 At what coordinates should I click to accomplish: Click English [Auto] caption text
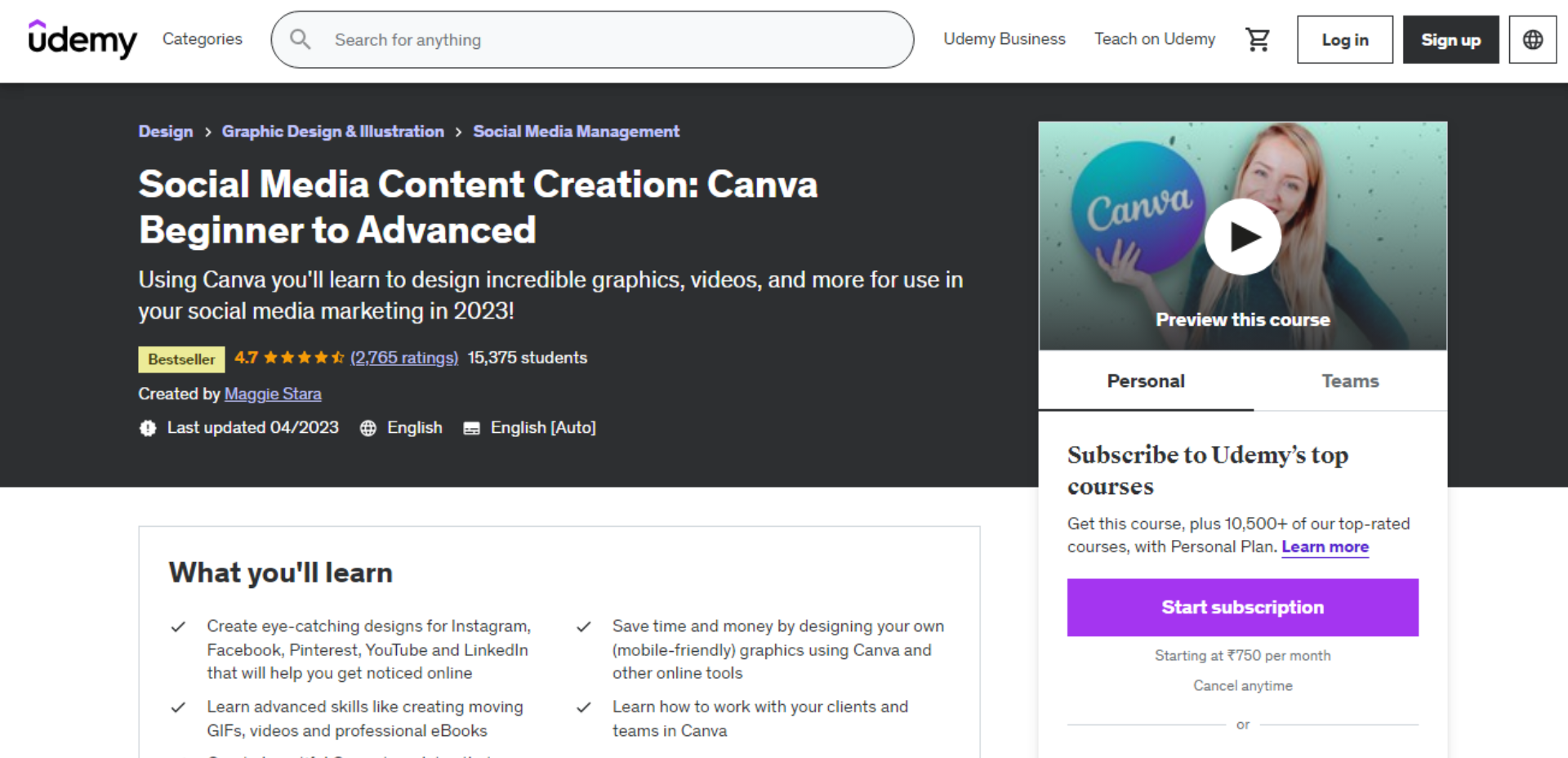point(543,428)
